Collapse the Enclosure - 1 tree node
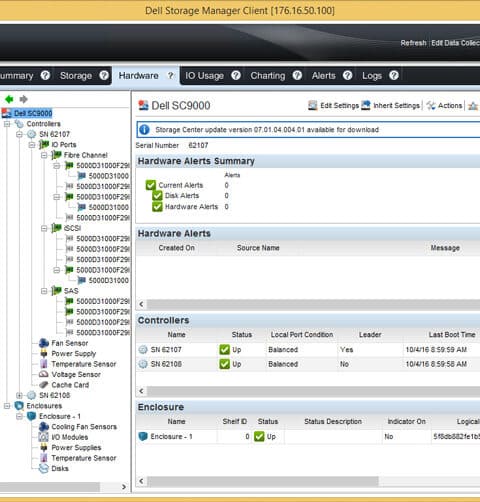 [x=19, y=416]
